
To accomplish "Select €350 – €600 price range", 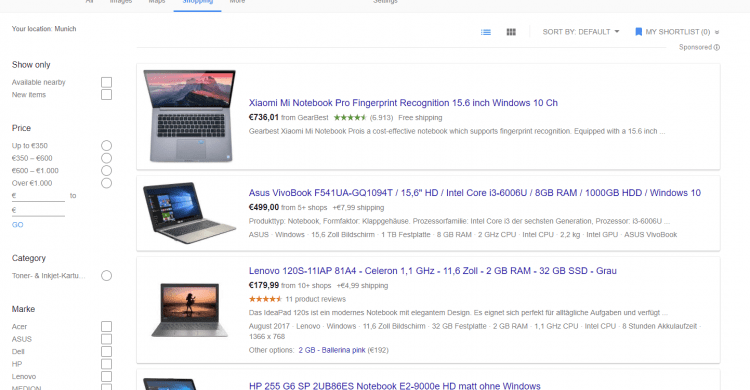I will [x=106, y=158].
